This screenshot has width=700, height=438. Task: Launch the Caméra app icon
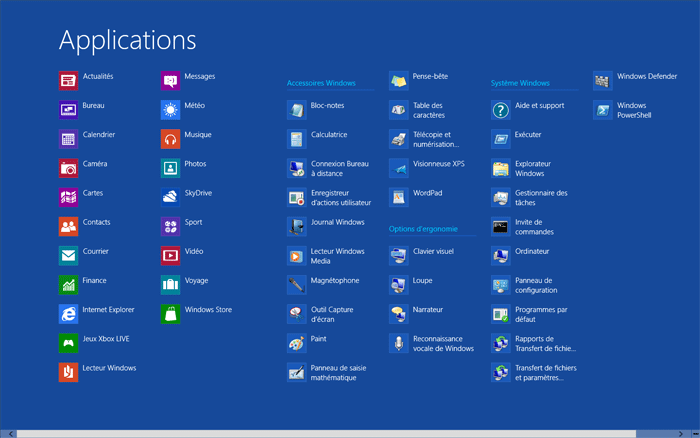coord(68,168)
